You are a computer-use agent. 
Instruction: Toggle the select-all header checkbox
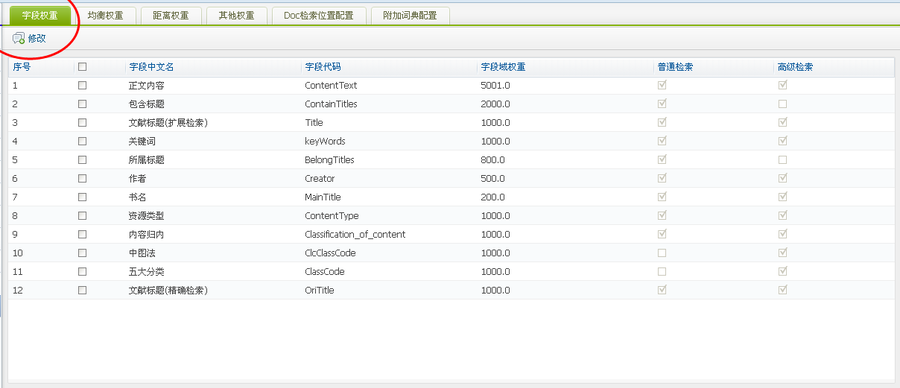(x=82, y=67)
